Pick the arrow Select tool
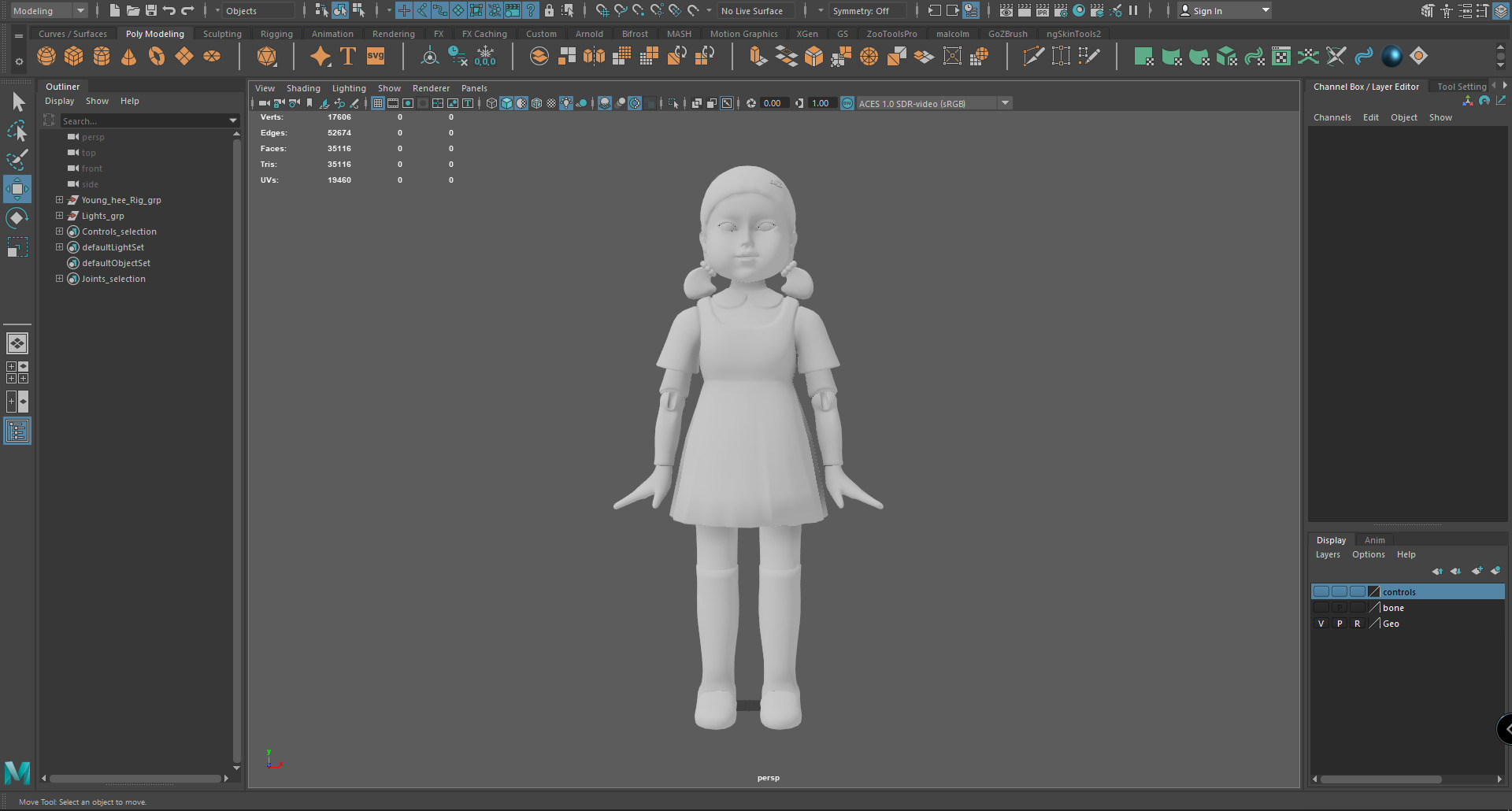 [17, 102]
